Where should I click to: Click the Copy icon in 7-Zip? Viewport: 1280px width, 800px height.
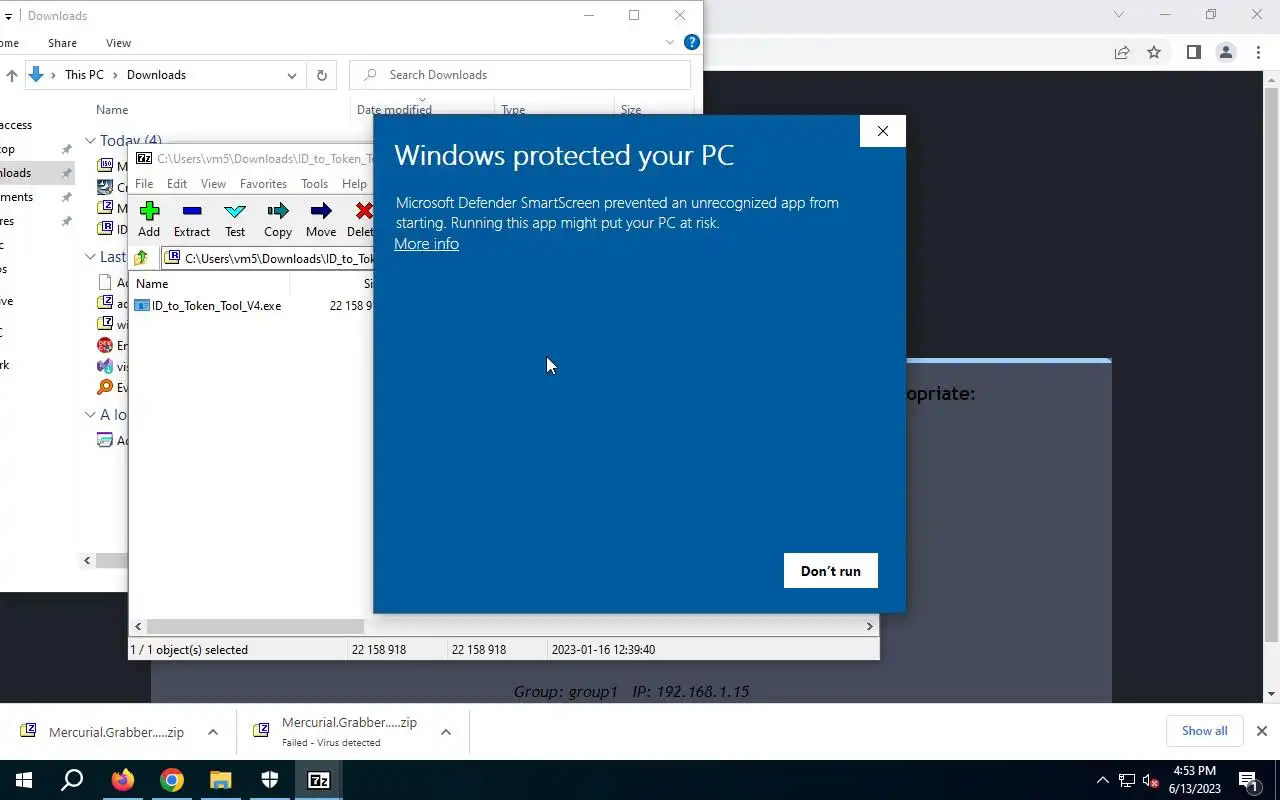click(278, 219)
